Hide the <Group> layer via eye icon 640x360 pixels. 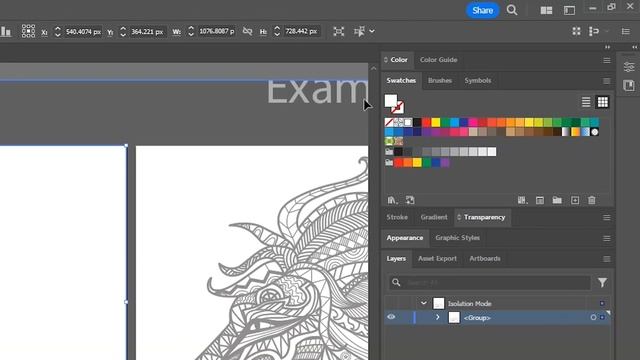[391, 317]
